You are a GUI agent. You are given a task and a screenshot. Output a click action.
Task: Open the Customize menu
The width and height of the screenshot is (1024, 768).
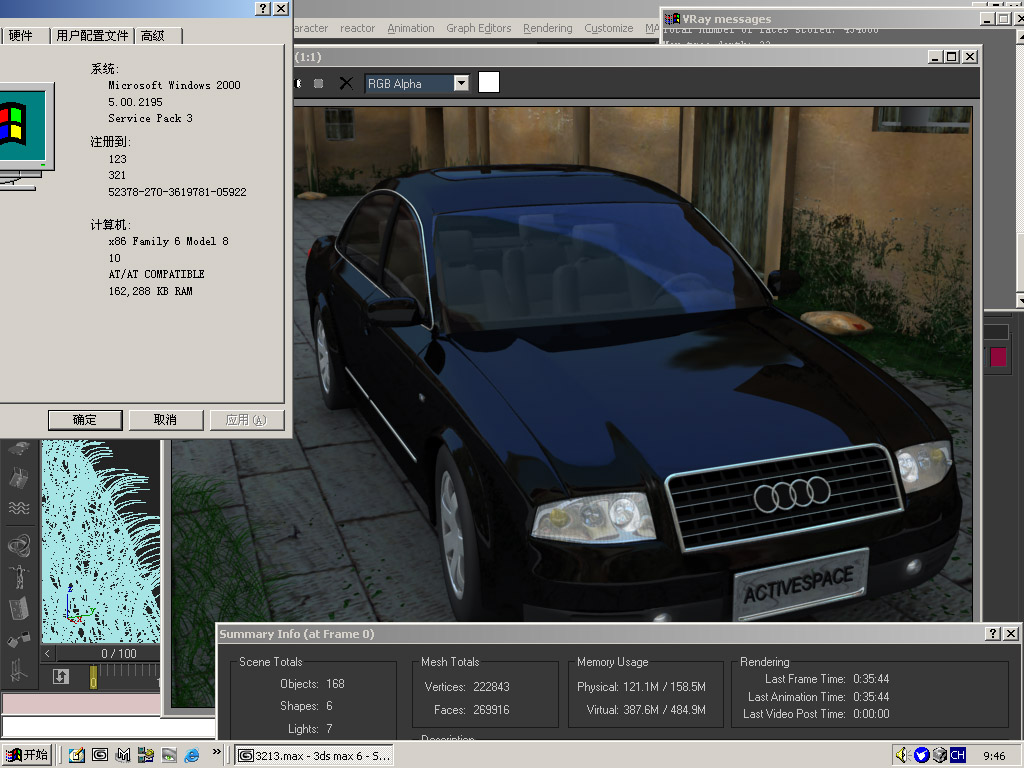[609, 28]
